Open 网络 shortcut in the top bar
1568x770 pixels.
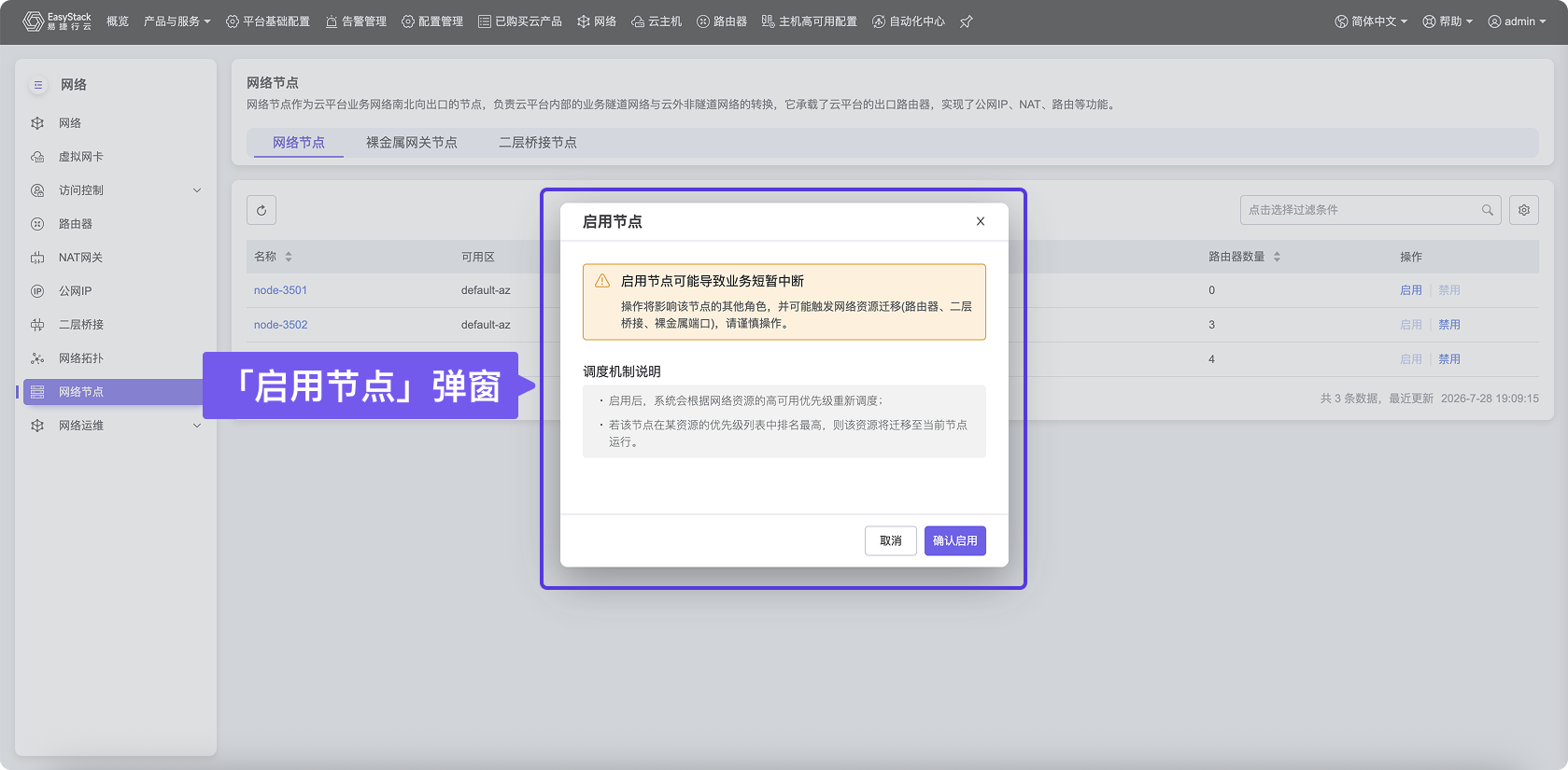point(597,21)
